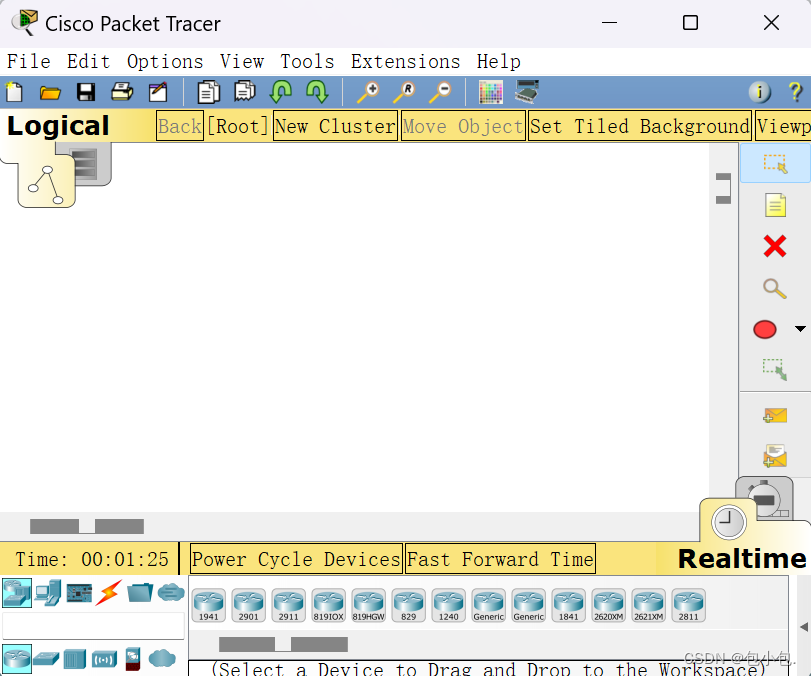Image resolution: width=811 pixels, height=676 pixels.
Task: Copy with the copy icon
Action: (x=208, y=93)
